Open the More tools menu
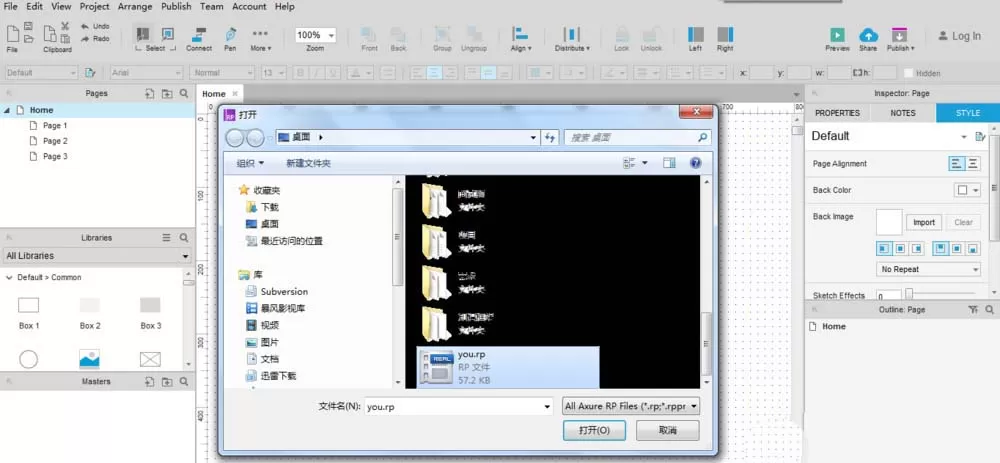This screenshot has height=463, width=1000. point(260,38)
